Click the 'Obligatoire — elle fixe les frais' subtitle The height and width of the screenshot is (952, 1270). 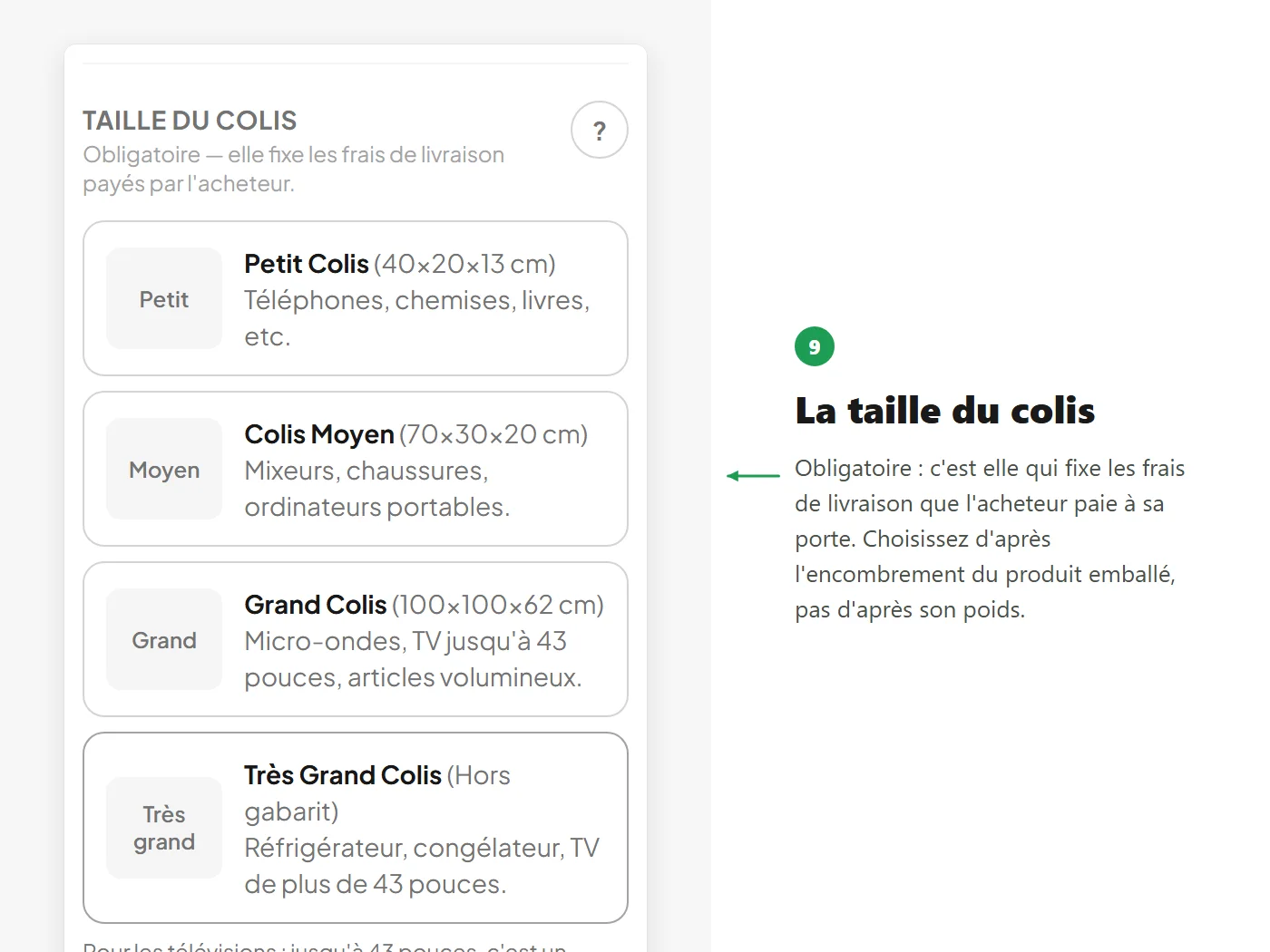[x=293, y=169]
